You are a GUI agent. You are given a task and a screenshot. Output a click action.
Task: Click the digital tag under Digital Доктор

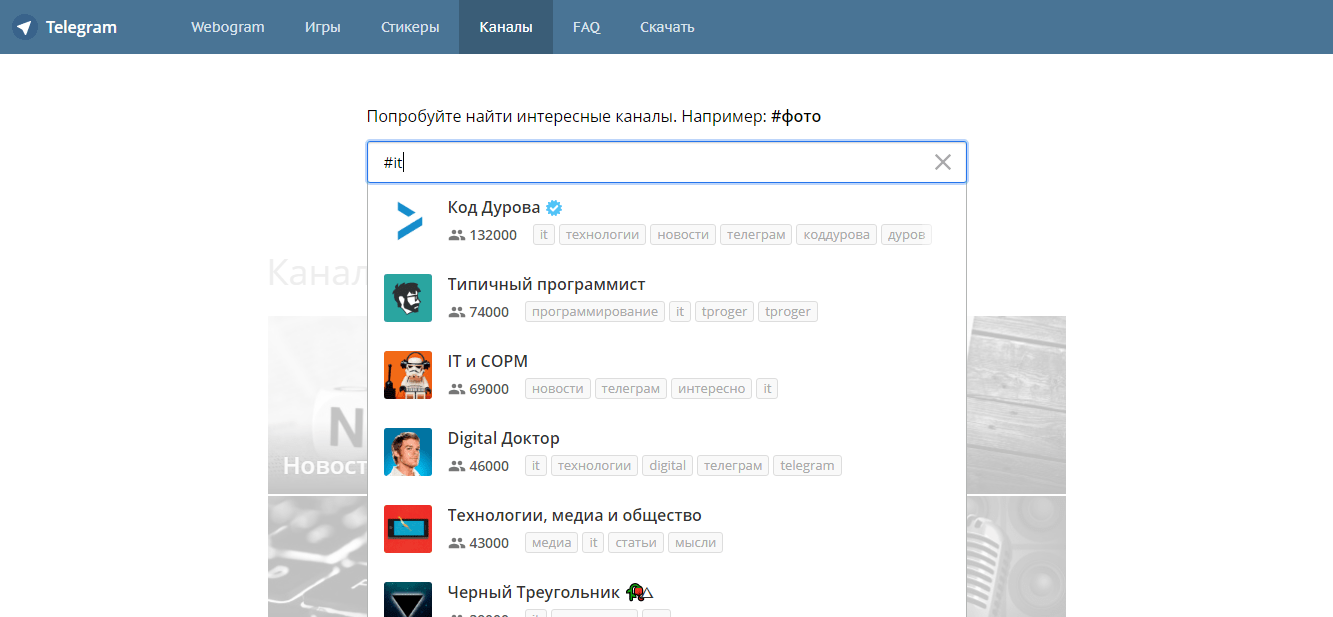coord(667,466)
